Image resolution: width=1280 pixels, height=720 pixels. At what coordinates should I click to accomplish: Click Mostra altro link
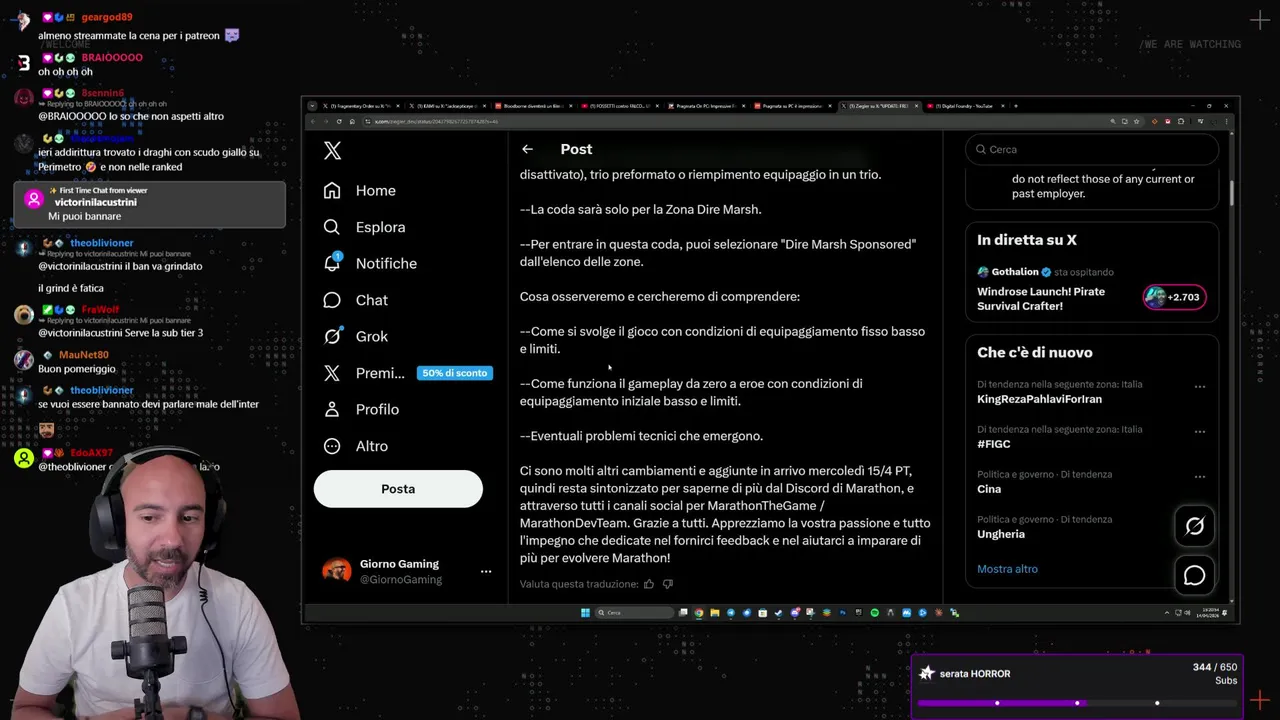click(1007, 569)
